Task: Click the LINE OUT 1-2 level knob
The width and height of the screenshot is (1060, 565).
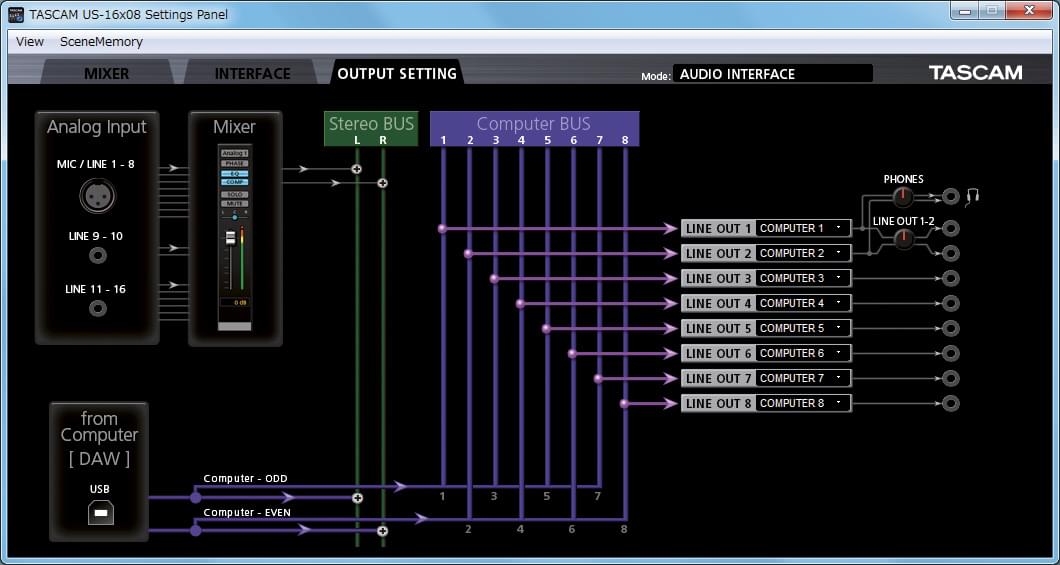Action: [x=904, y=239]
